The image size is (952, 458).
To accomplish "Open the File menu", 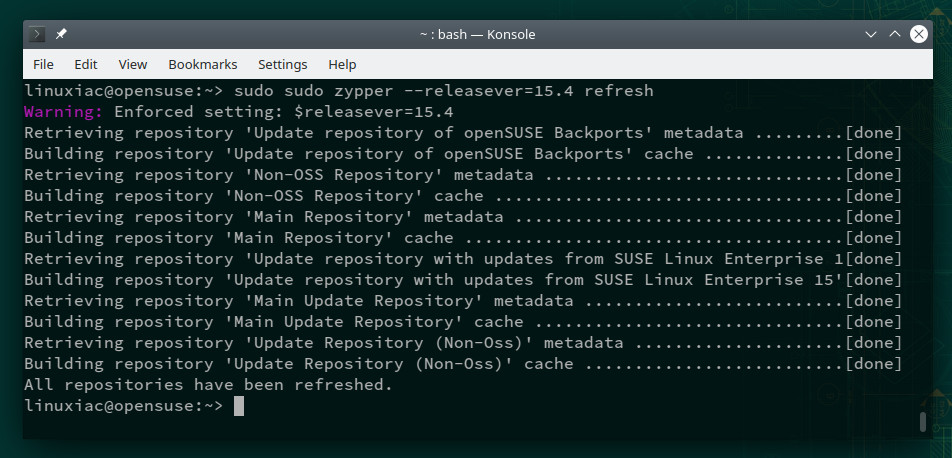I will 43,64.
